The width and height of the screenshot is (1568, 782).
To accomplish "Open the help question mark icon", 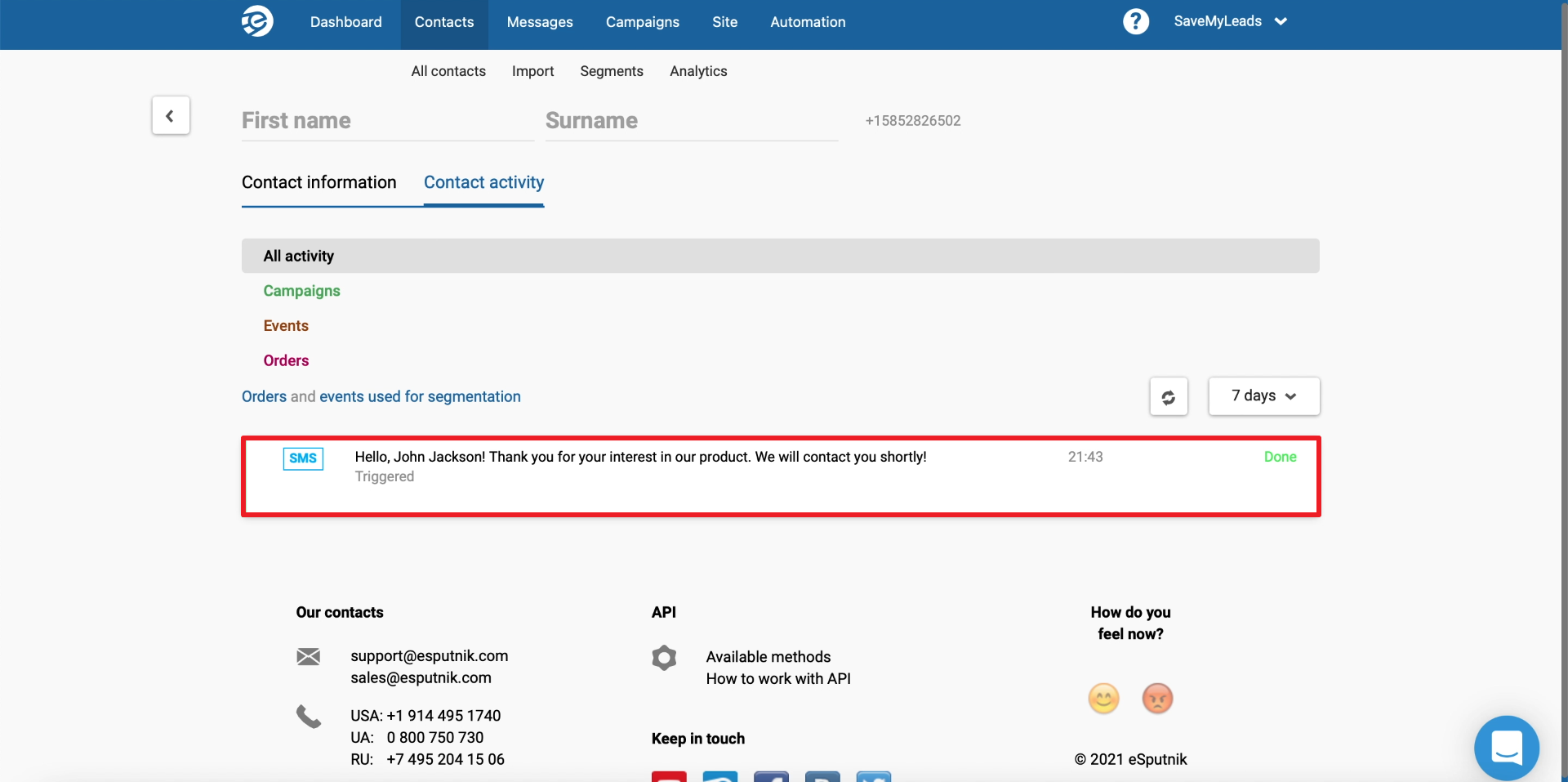I will [x=1136, y=21].
